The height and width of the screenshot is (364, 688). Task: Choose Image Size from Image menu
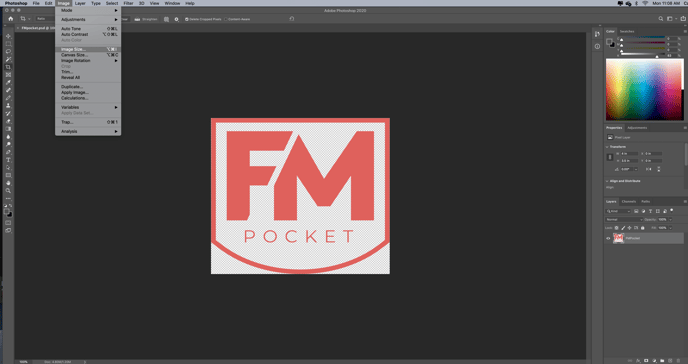(x=88, y=49)
